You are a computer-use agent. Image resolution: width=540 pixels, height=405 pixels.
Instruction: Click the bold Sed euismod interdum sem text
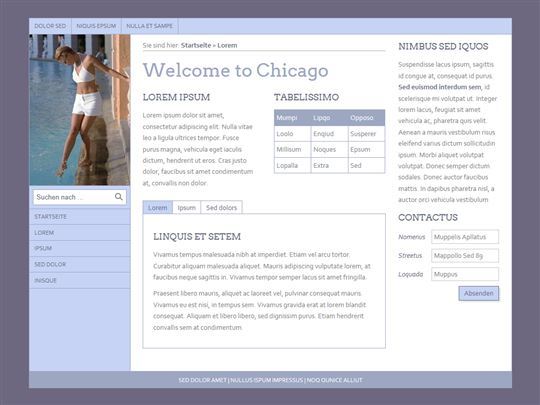[x=440, y=87]
